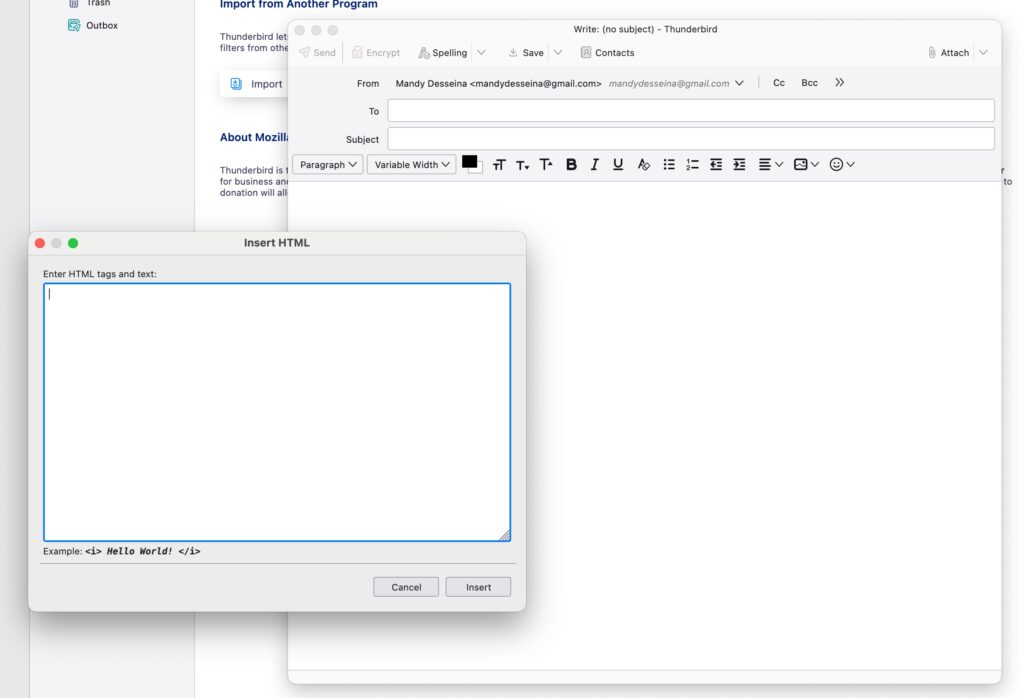Click the Import from Another Program heading
1024x698 pixels.
tap(298, 4)
